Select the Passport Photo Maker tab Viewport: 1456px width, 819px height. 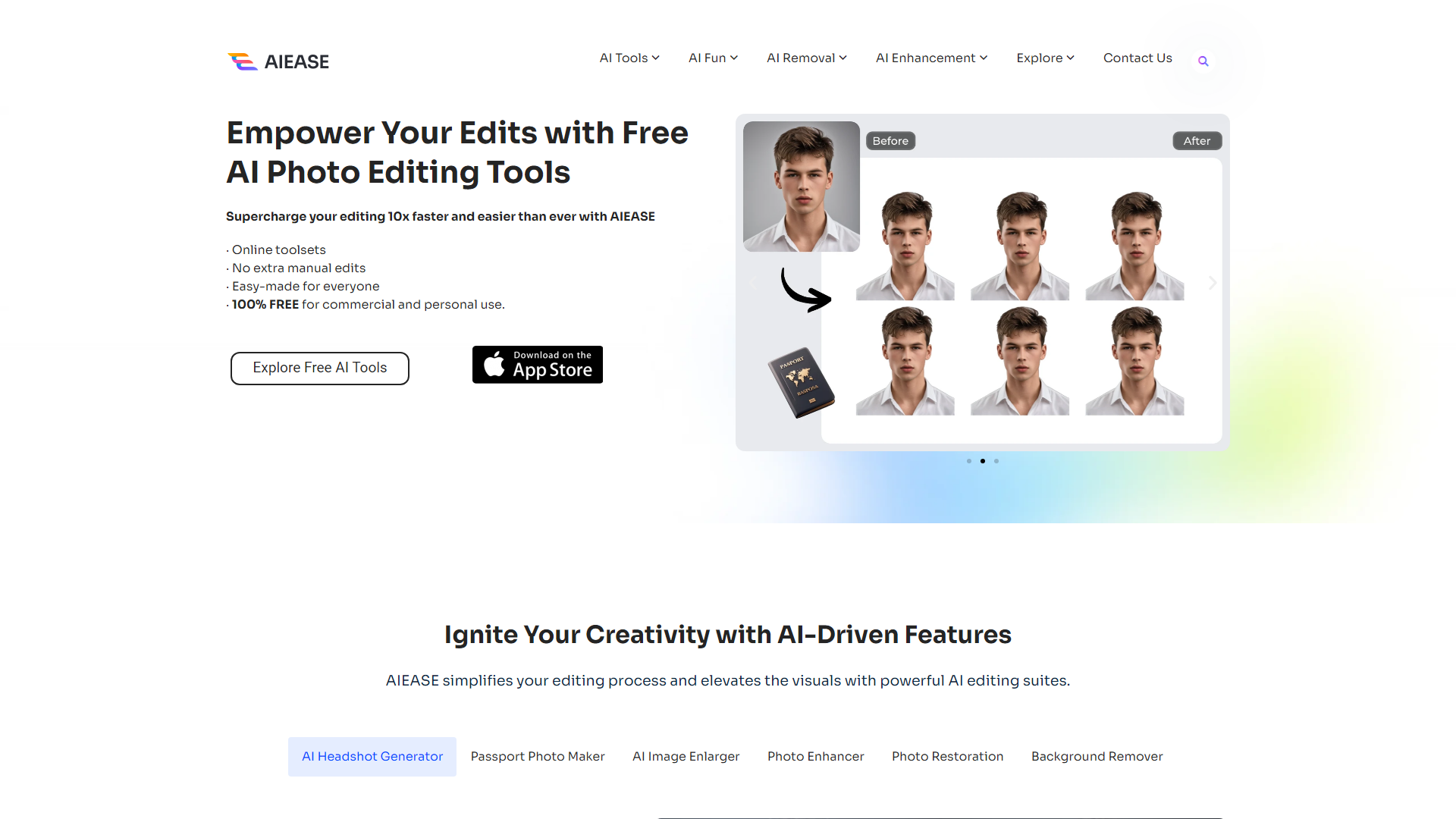click(x=537, y=756)
